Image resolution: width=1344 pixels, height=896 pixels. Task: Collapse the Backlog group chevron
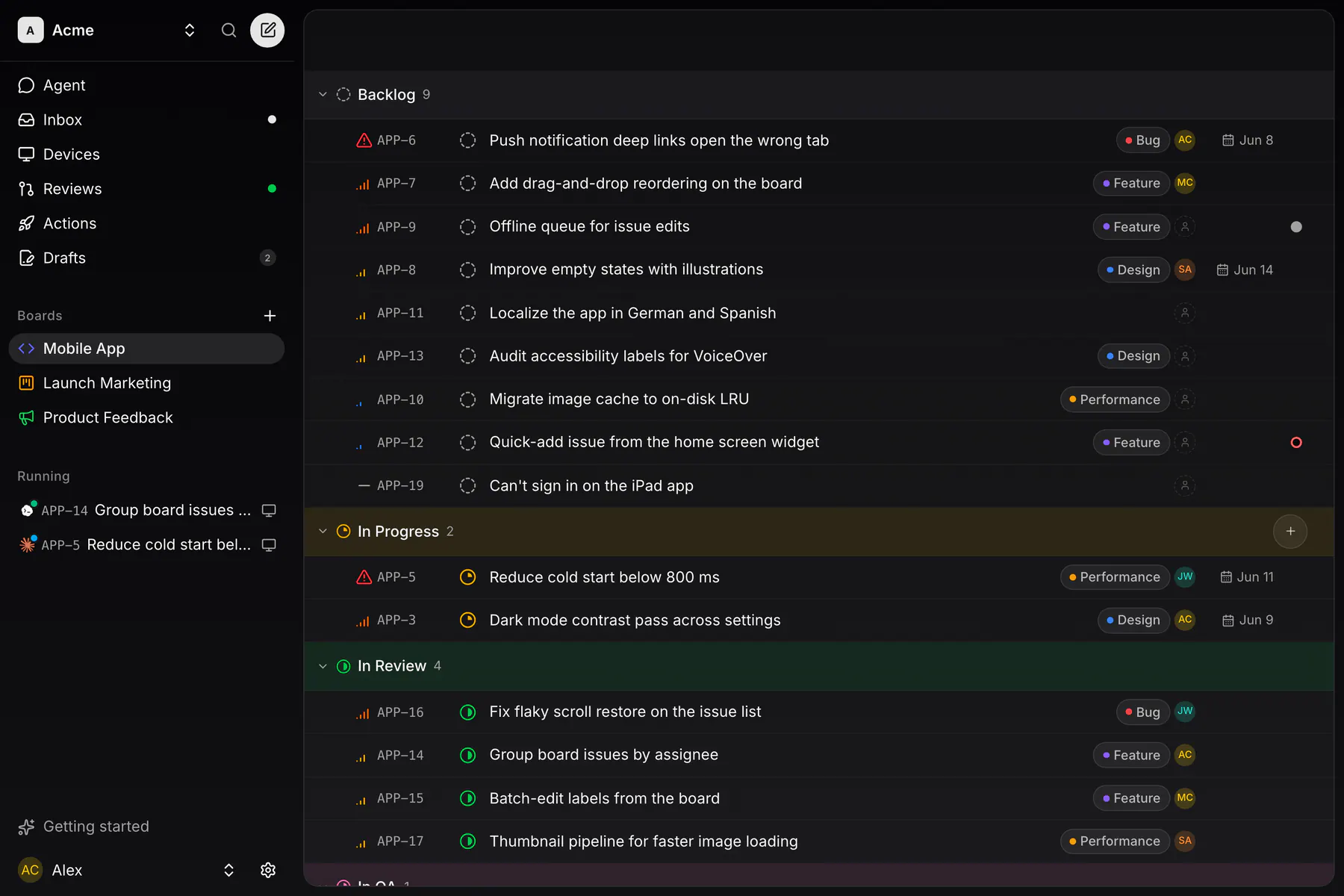pyautogui.click(x=323, y=95)
